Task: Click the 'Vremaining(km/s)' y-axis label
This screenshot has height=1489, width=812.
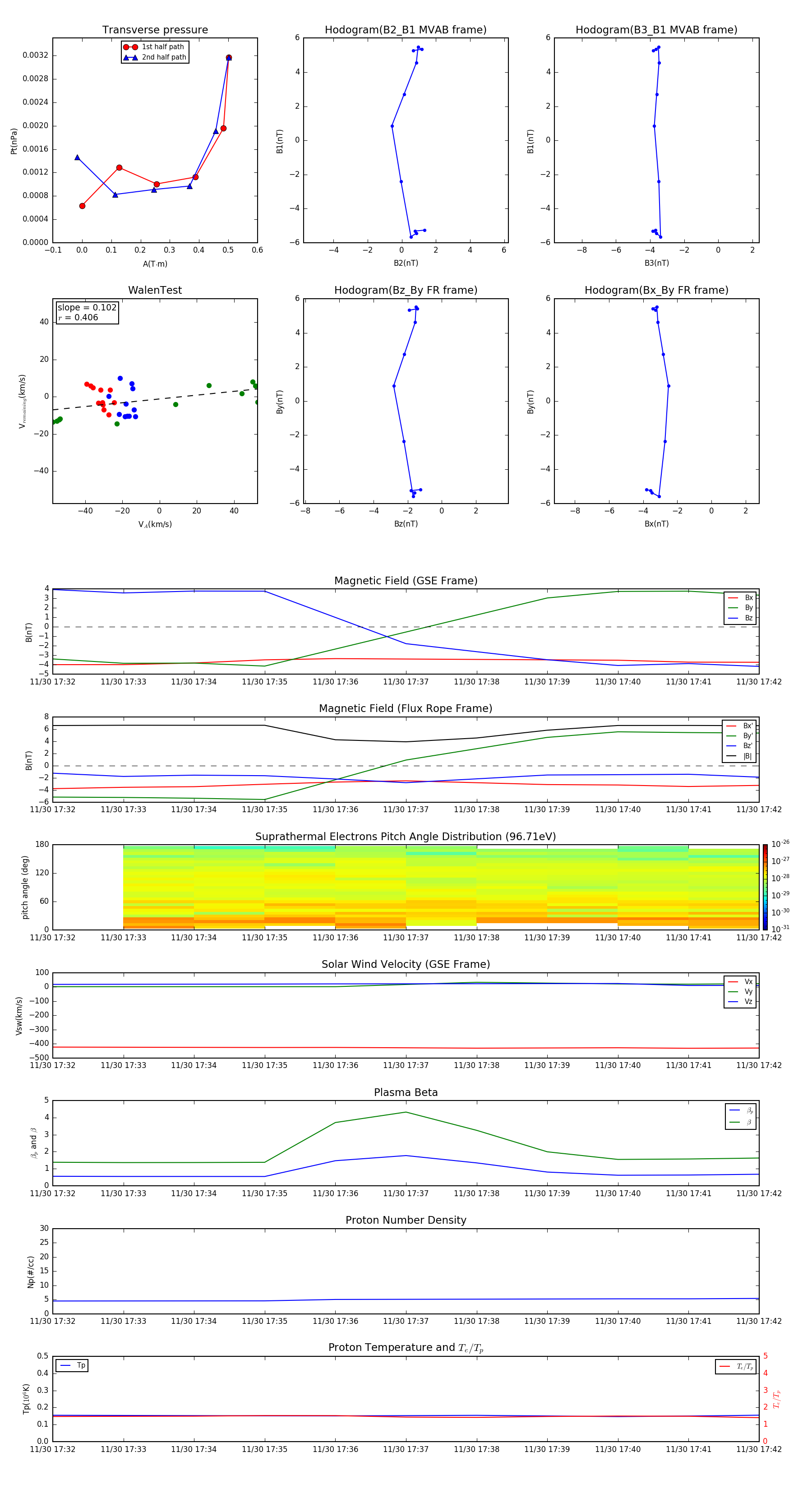Action: pyautogui.click(x=23, y=401)
